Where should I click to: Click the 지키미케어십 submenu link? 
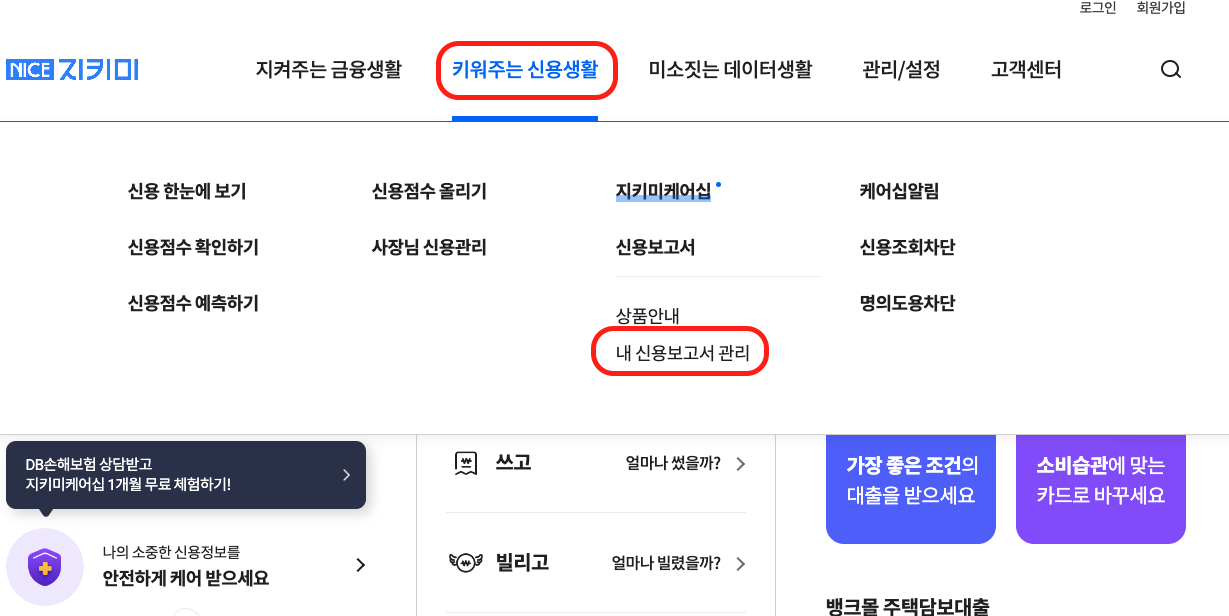(x=662, y=192)
